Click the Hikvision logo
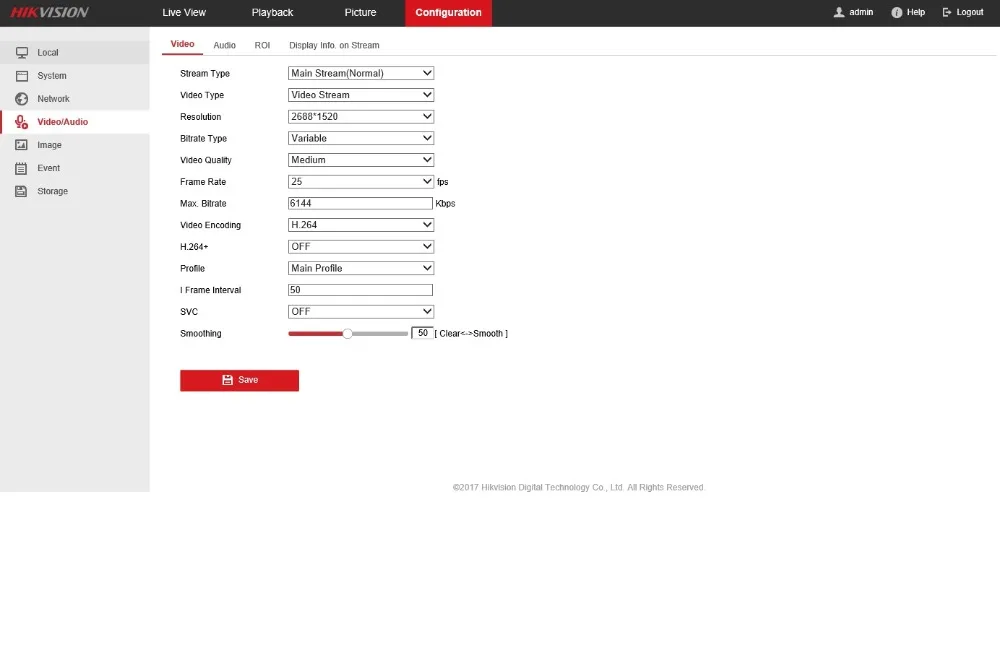This screenshot has height=650, width=1000. tap(49, 12)
